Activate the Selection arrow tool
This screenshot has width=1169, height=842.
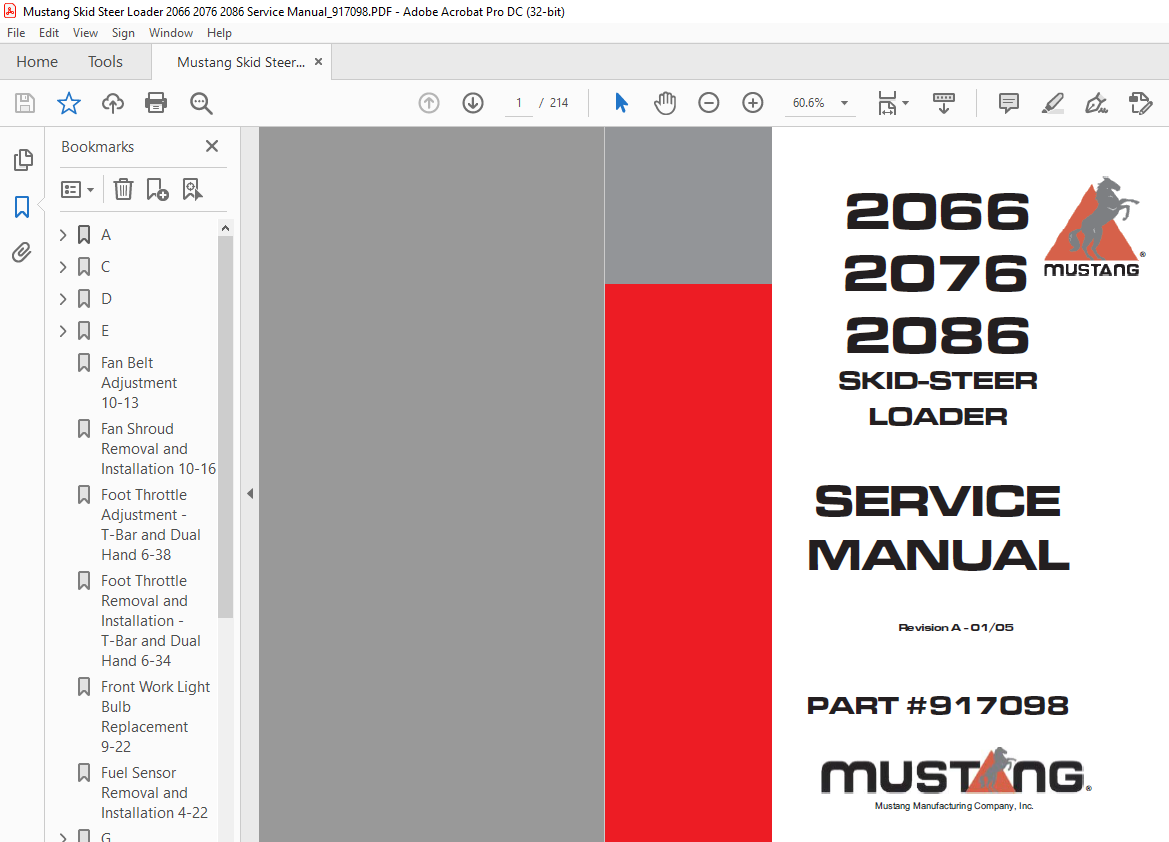(x=621, y=103)
